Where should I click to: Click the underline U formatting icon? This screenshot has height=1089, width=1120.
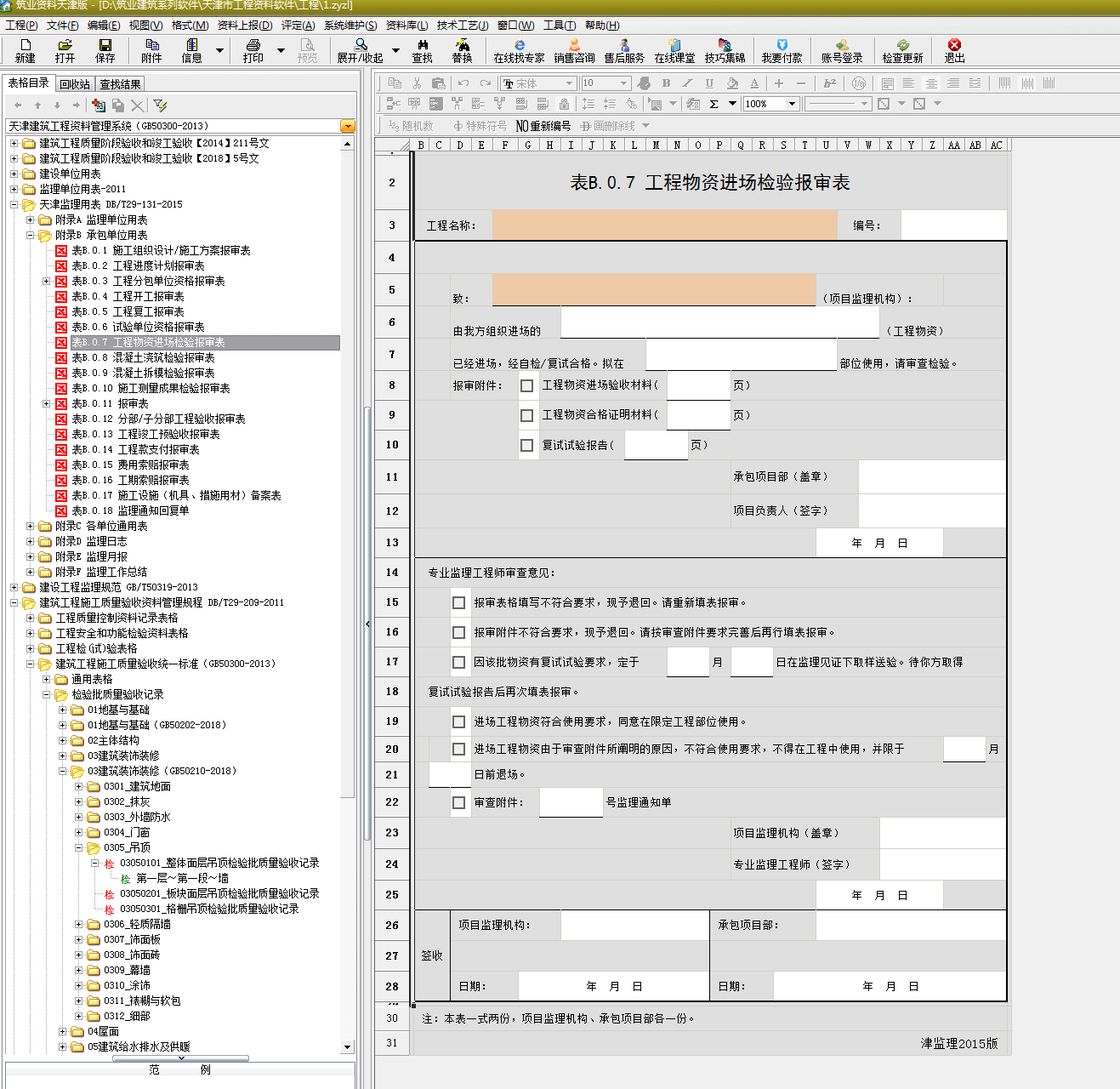pos(709,83)
